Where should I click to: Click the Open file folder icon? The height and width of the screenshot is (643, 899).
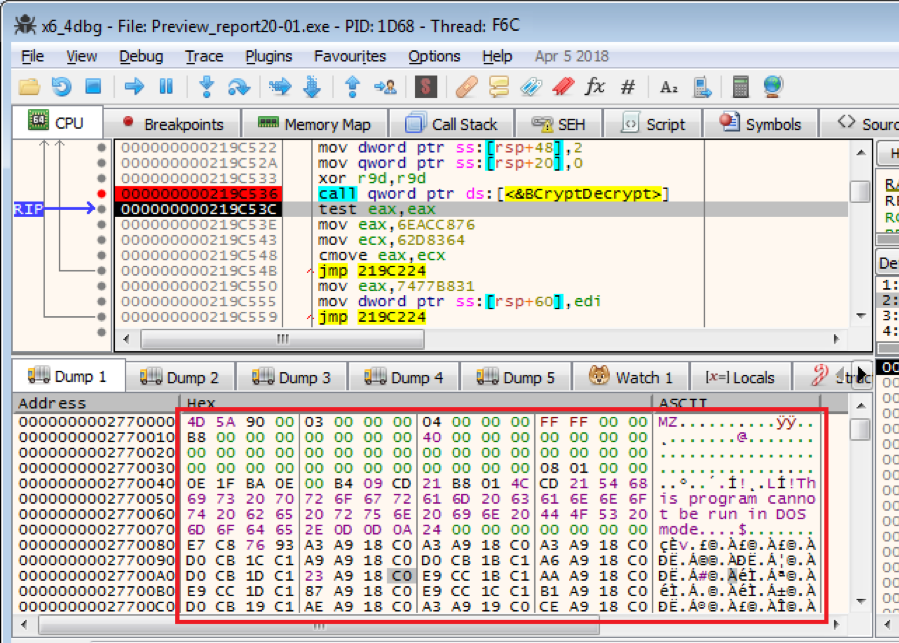point(30,87)
